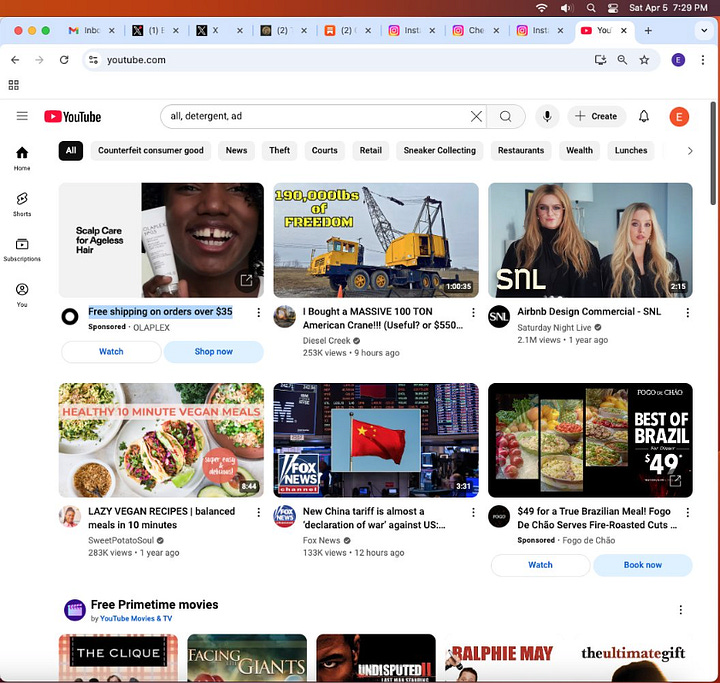Screen dimensions: 720x683
Task: Go back in the browser
Action: coord(15,60)
